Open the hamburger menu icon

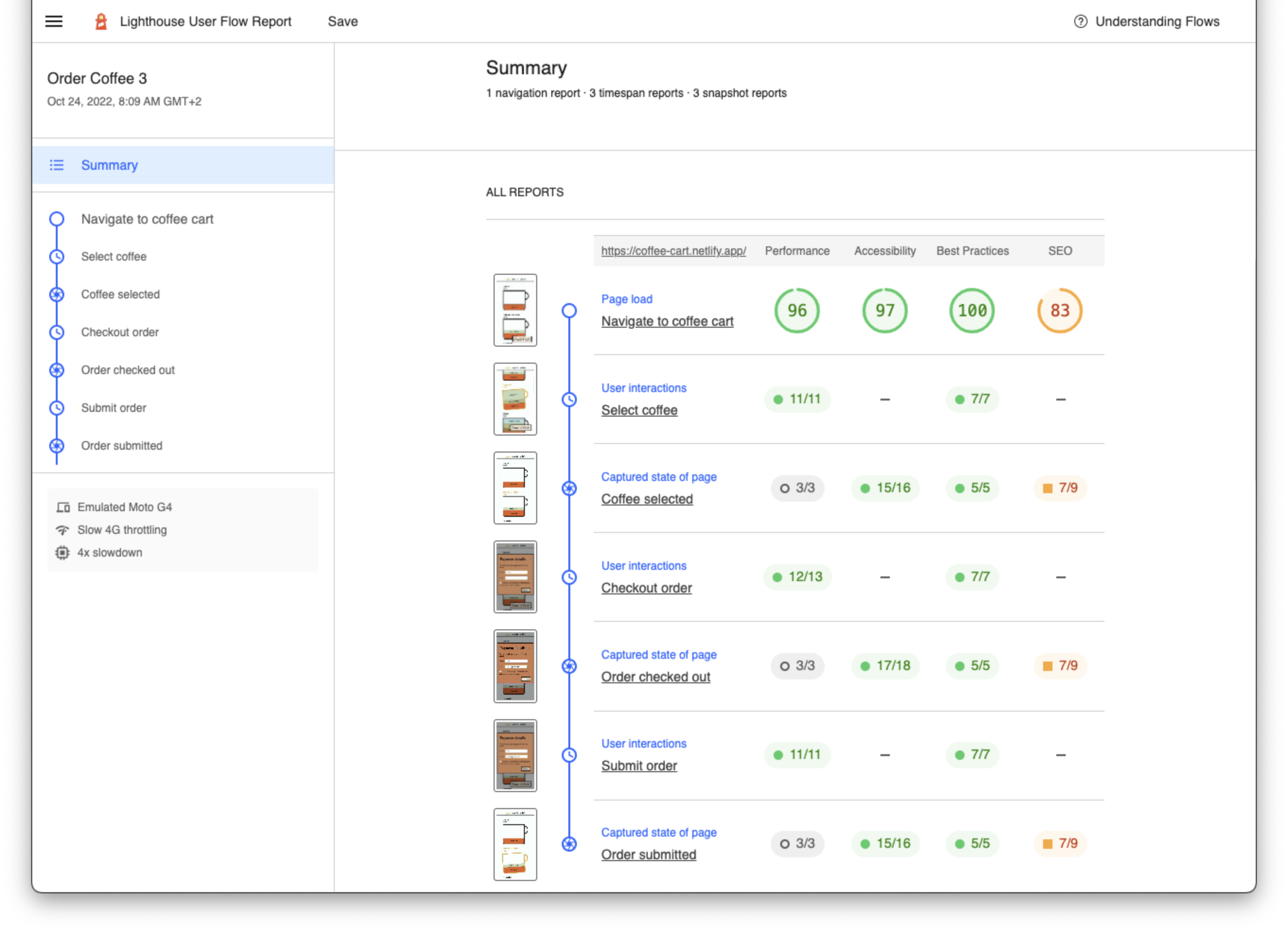(54, 22)
